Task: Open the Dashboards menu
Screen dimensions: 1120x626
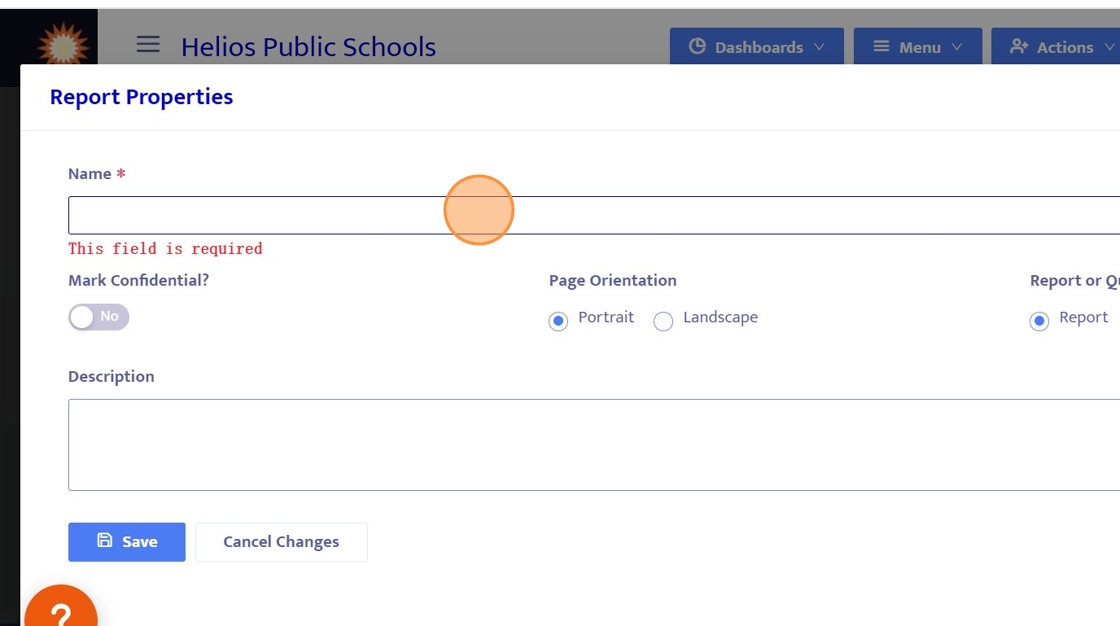Action: click(x=757, y=47)
